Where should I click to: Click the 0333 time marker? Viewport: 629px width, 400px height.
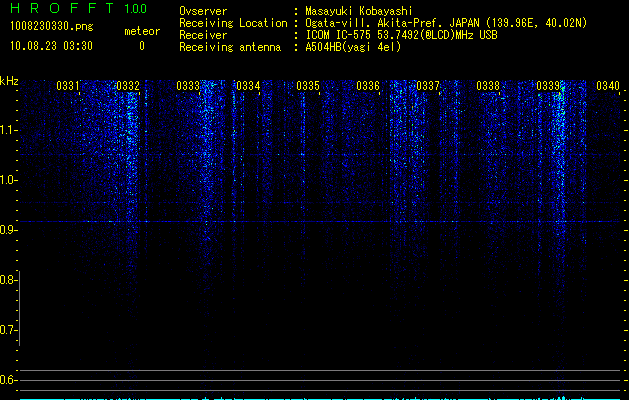[x=188, y=86]
